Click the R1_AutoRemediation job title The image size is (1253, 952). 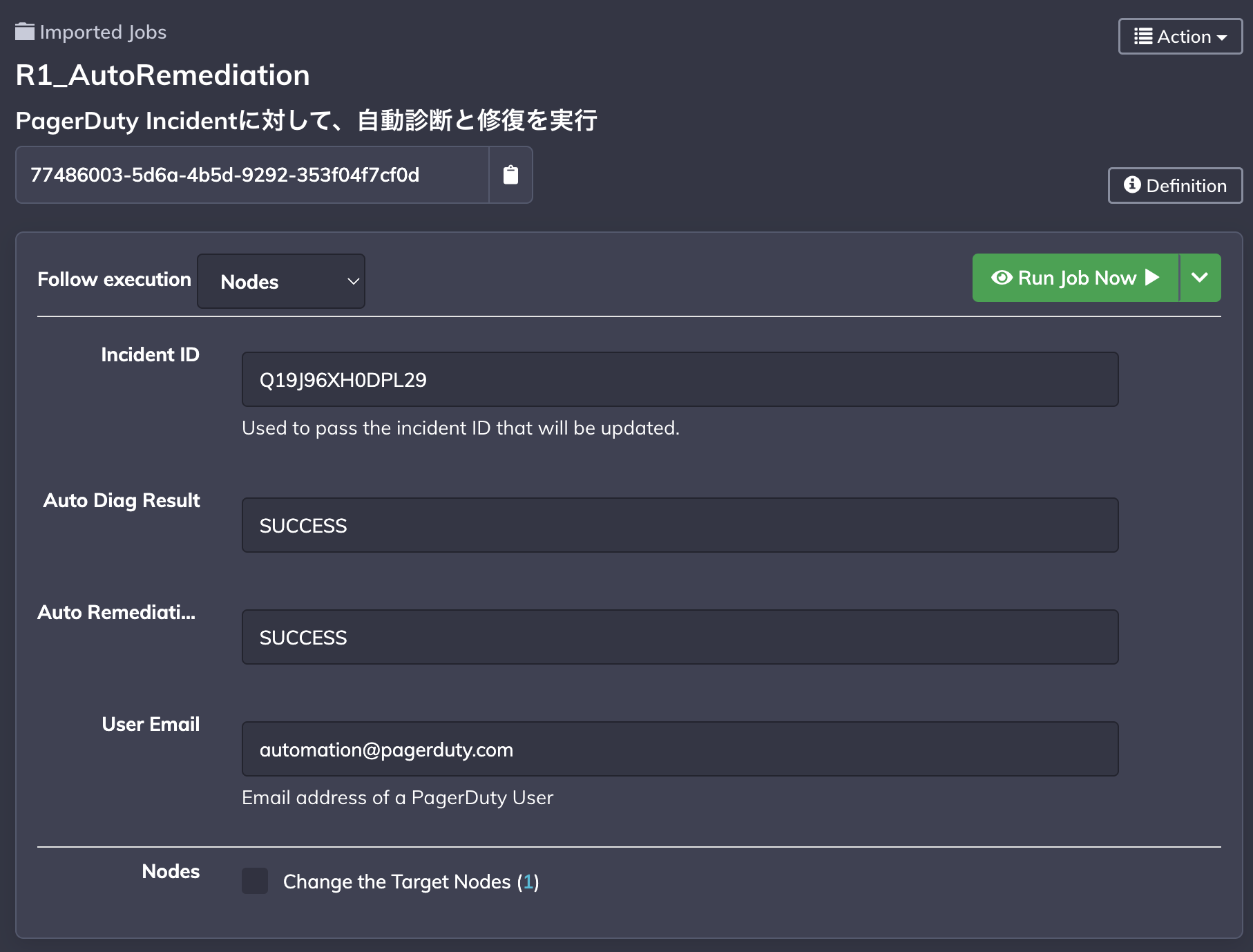coord(163,75)
